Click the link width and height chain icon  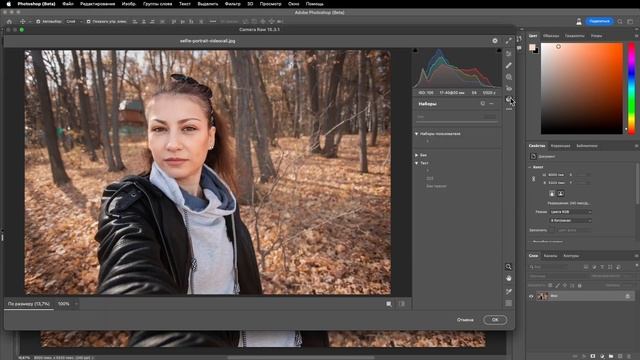(x=533, y=179)
